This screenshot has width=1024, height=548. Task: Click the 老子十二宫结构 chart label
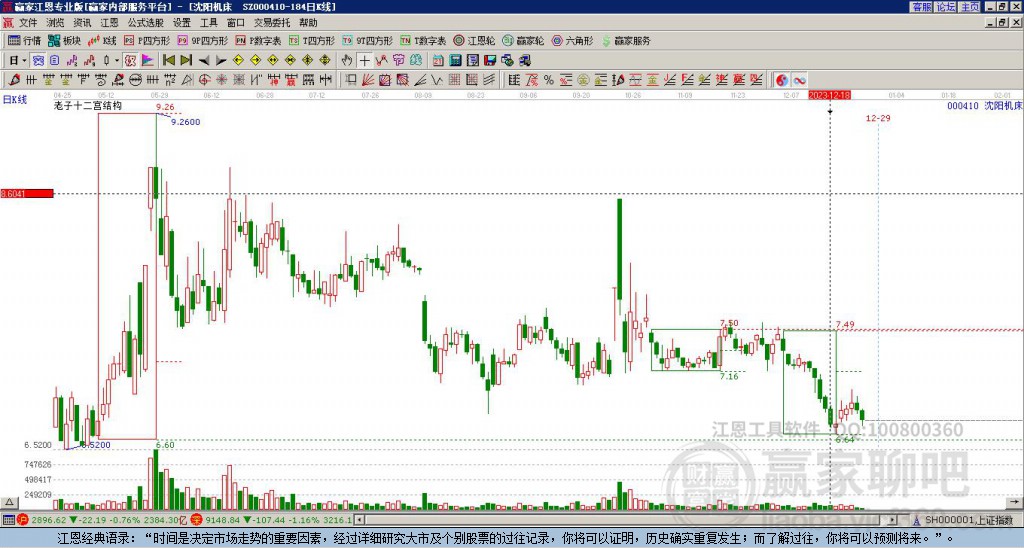88,106
